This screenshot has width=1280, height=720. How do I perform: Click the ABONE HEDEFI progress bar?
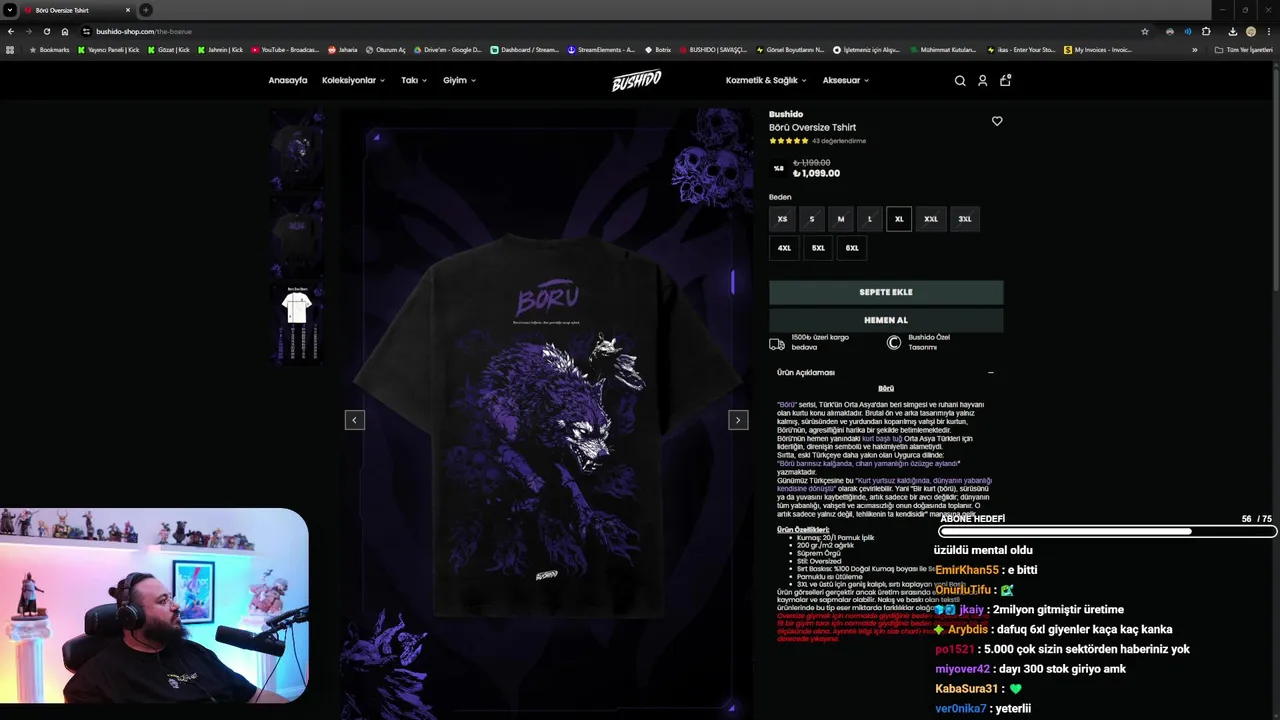1106,532
